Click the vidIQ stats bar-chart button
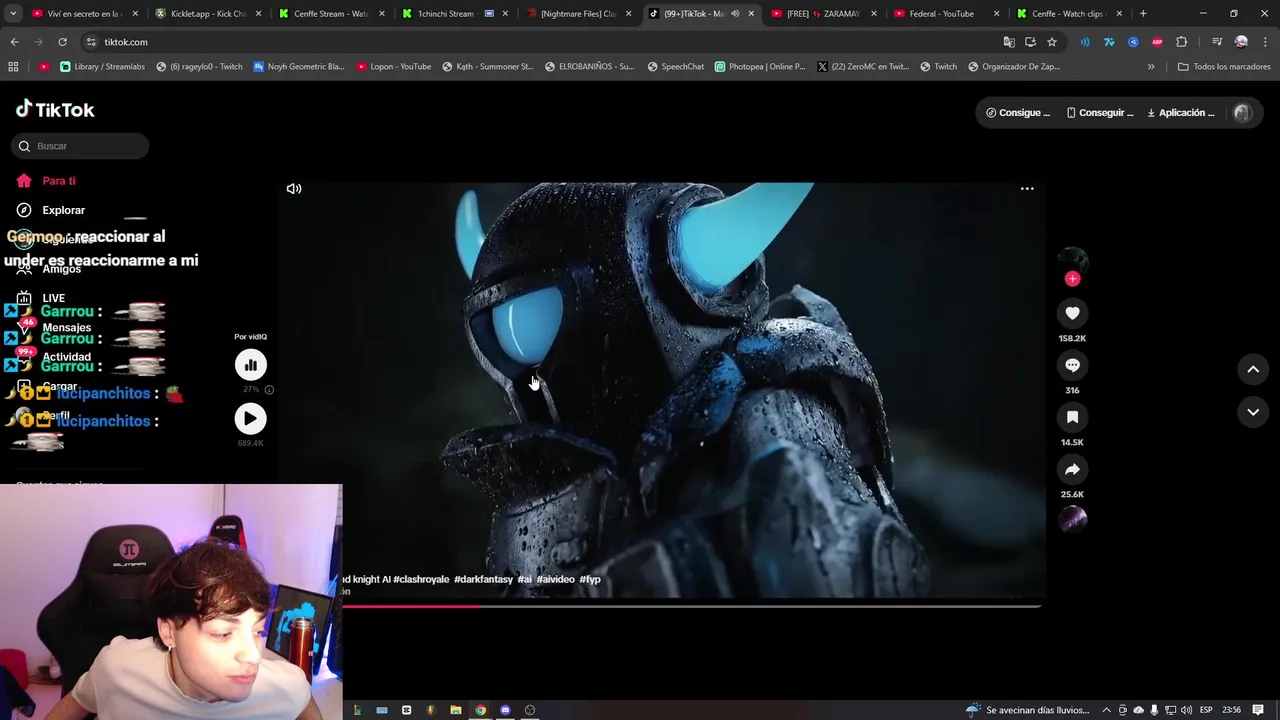Screen dimensions: 1280x720 click(x=250, y=365)
